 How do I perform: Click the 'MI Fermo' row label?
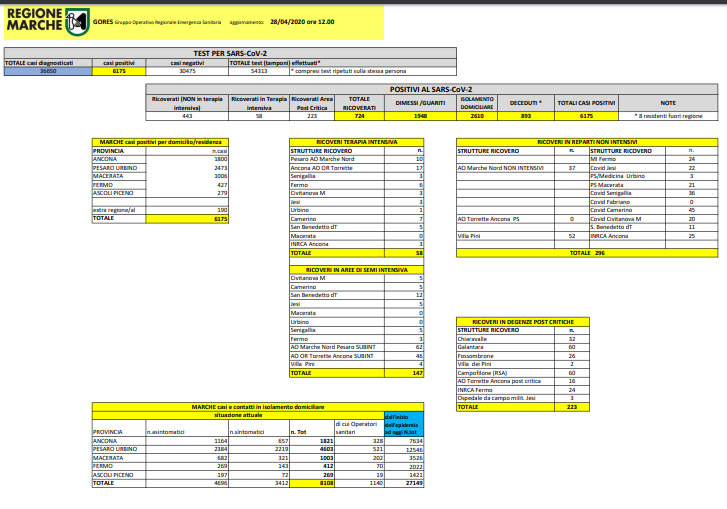(603, 159)
